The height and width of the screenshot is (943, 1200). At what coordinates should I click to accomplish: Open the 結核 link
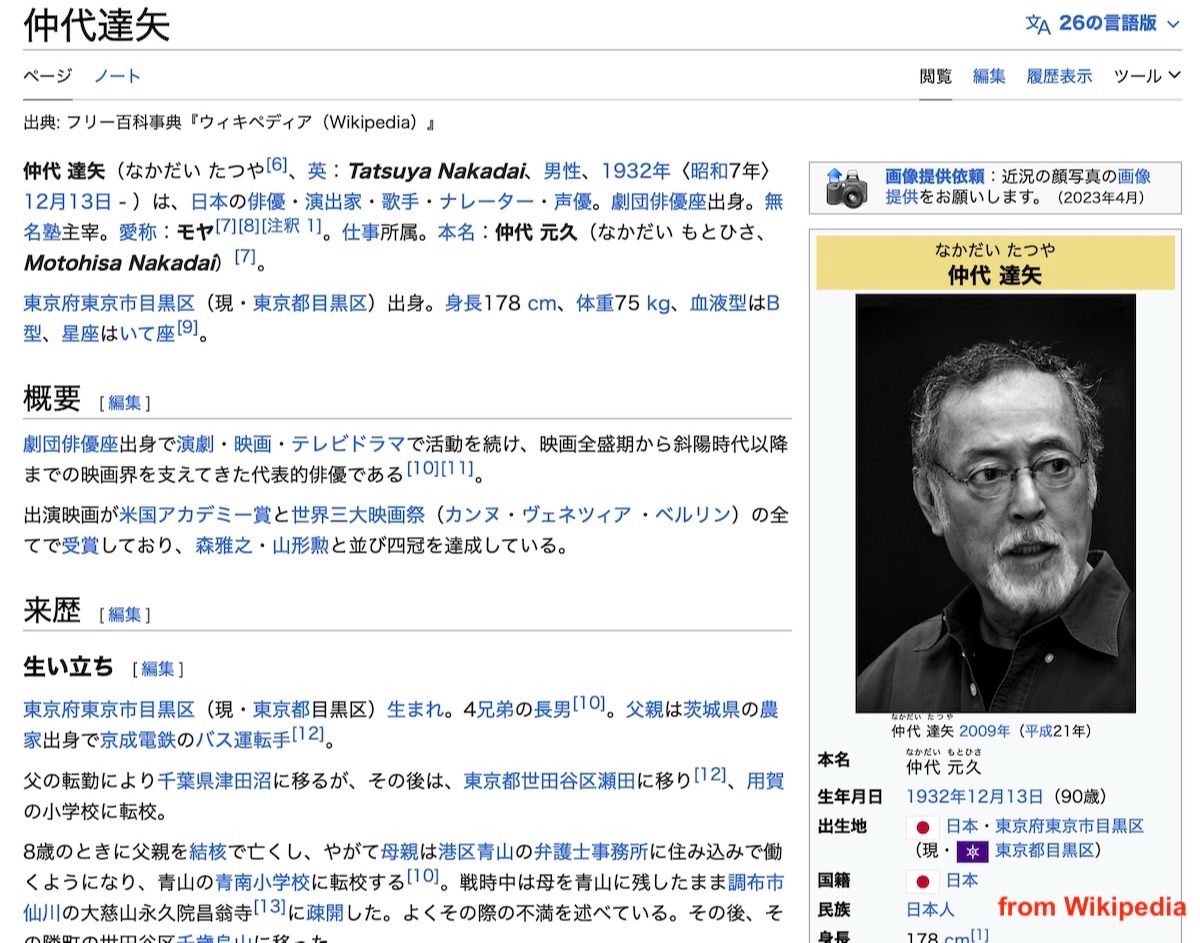tap(208, 853)
